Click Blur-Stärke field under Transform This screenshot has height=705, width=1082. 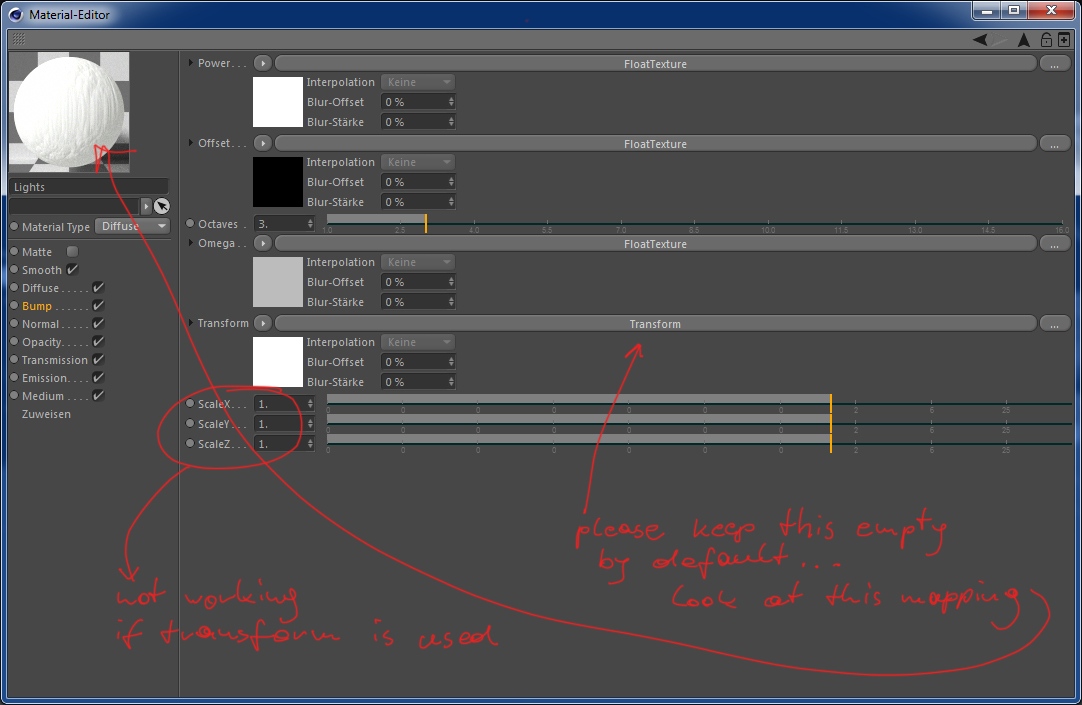point(418,382)
